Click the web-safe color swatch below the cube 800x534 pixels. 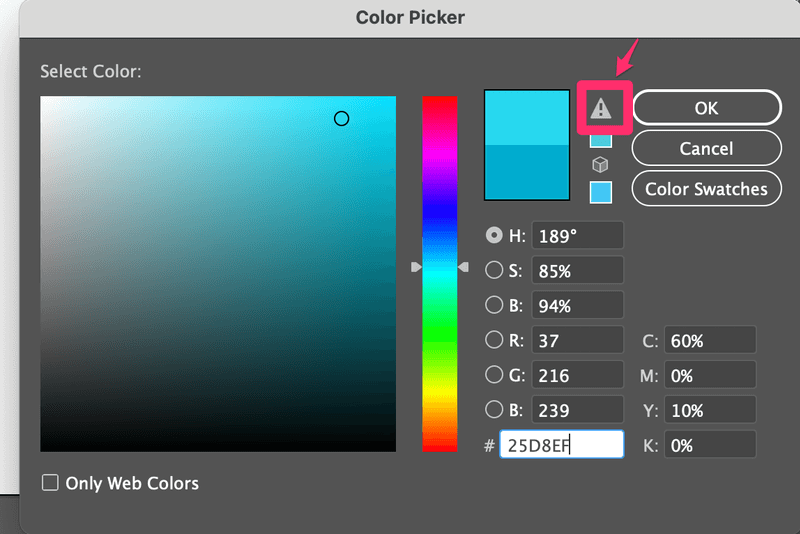point(600,191)
